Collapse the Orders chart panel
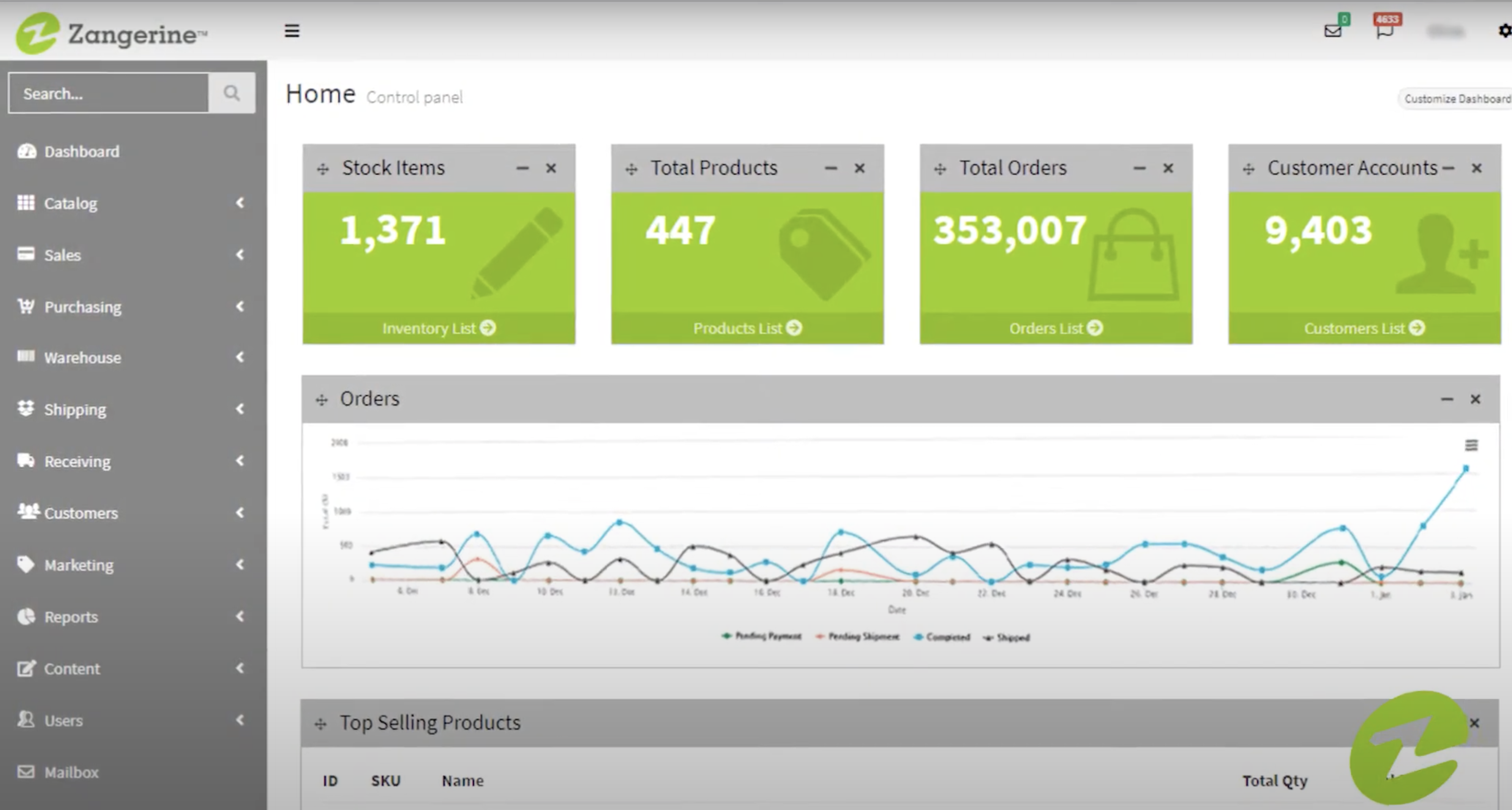1512x810 pixels. [1447, 400]
